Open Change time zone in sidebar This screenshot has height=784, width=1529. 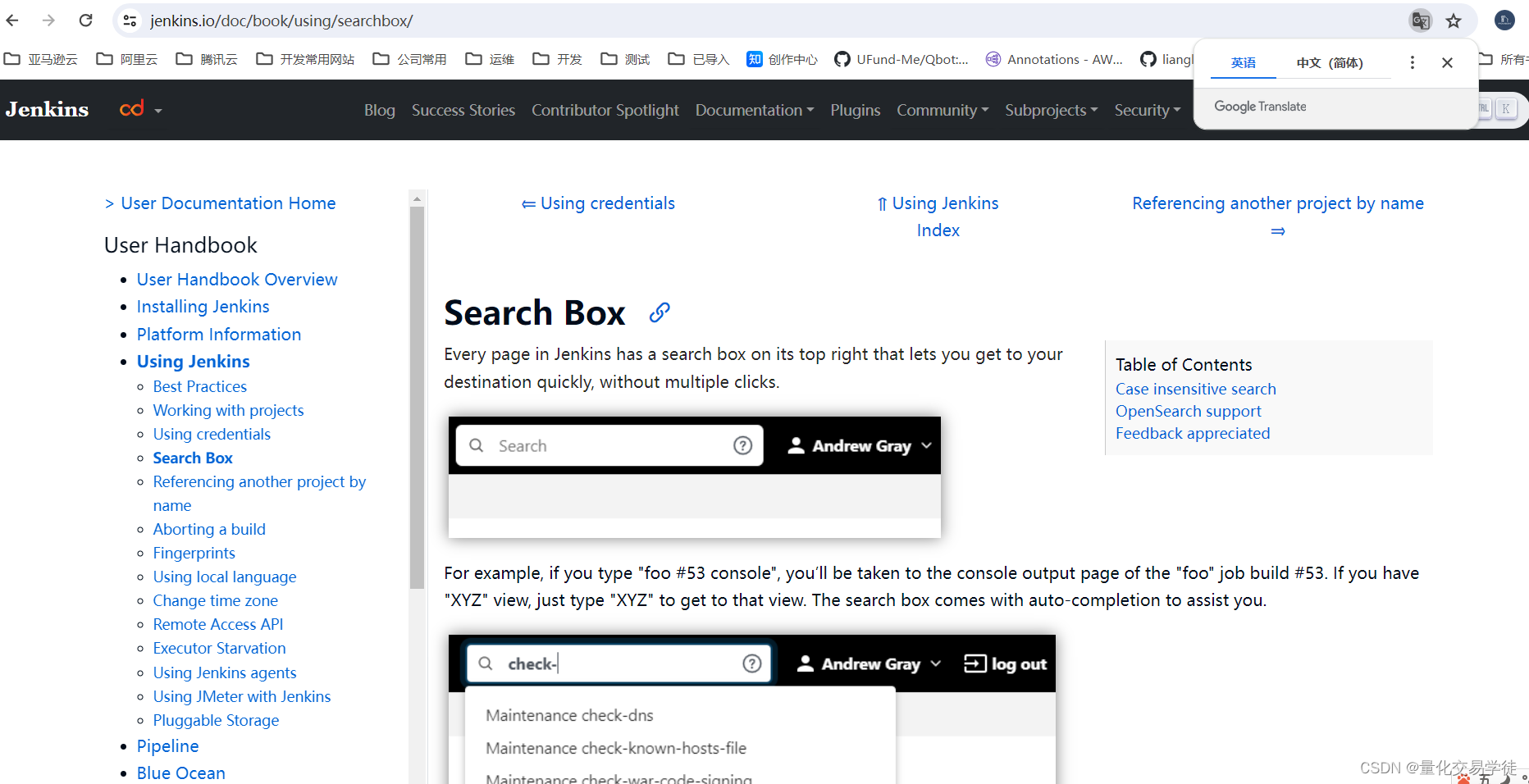point(216,600)
